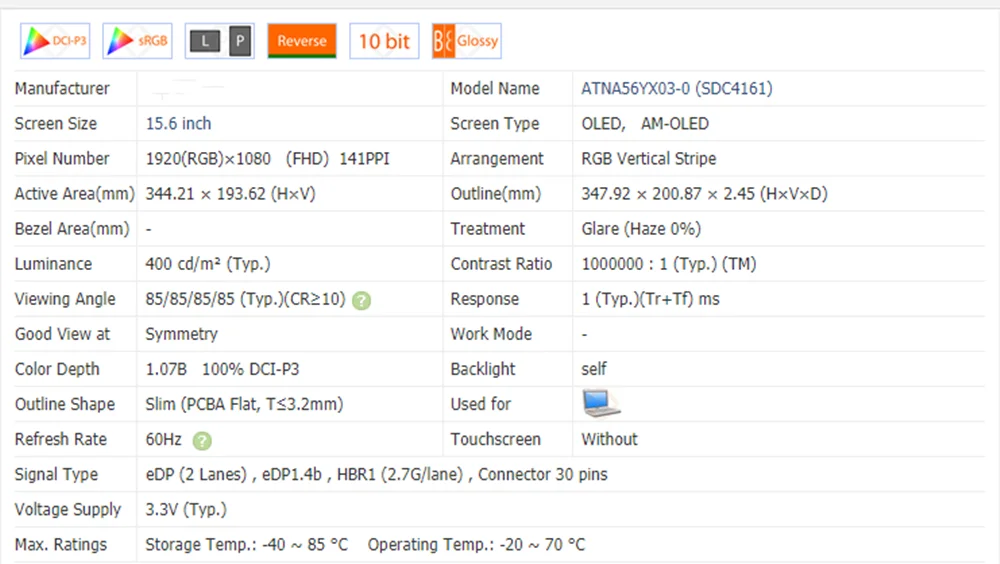This screenshot has height=564, width=1000.
Task: Select response 1 (Typ.)(Tr+Tf) ms
Action: pyautogui.click(x=650, y=299)
